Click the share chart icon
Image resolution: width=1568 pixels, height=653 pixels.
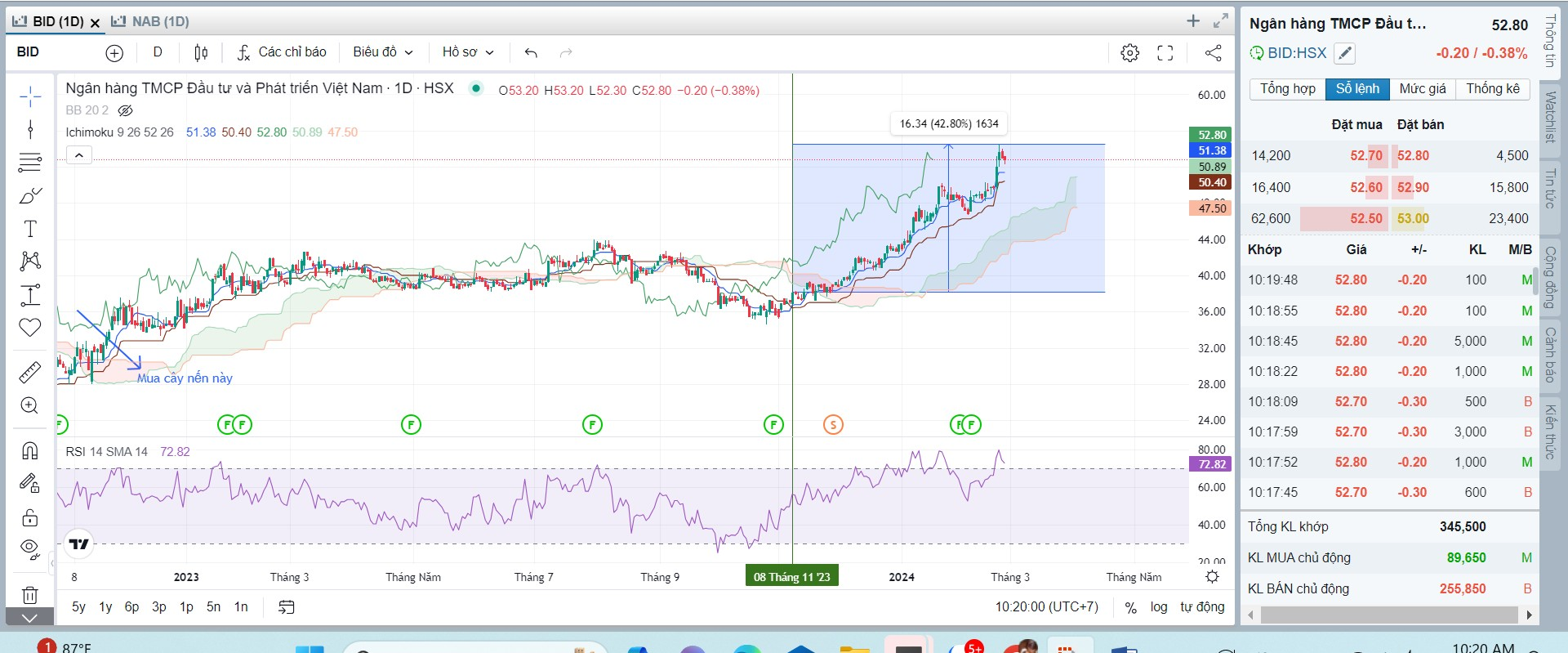click(1214, 53)
